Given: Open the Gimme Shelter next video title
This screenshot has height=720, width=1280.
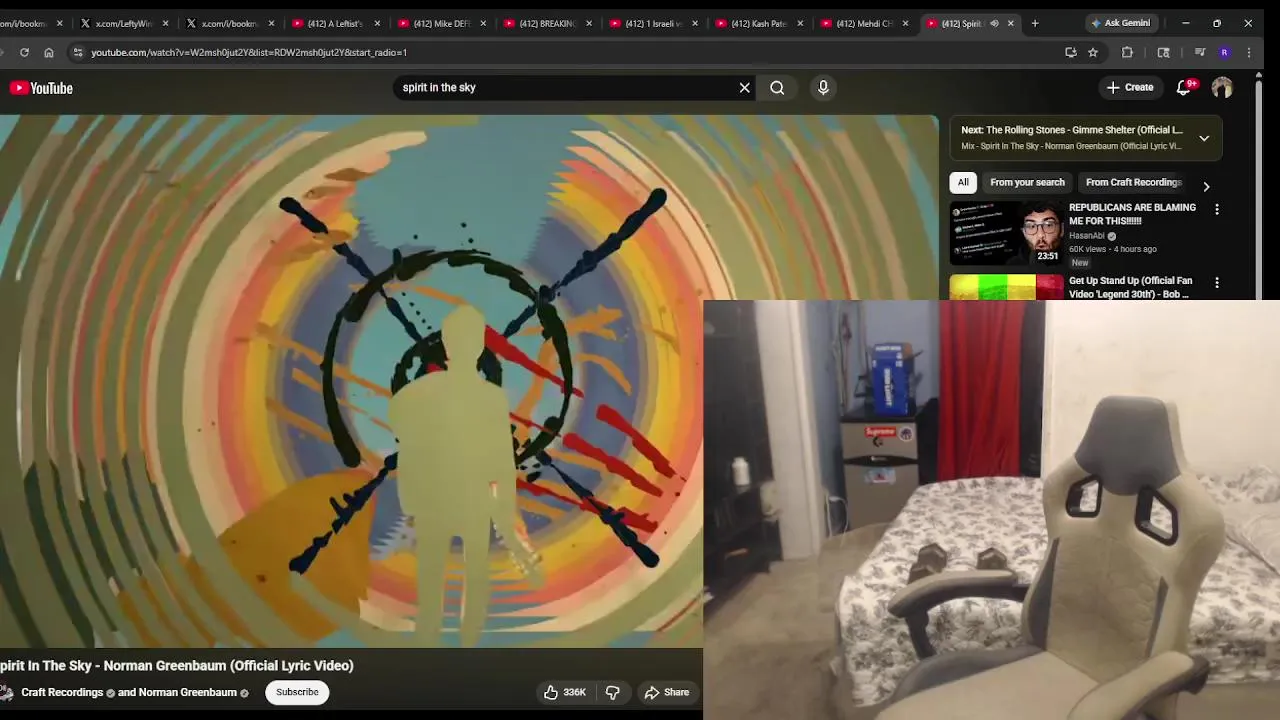Looking at the screenshot, I should [1072, 130].
